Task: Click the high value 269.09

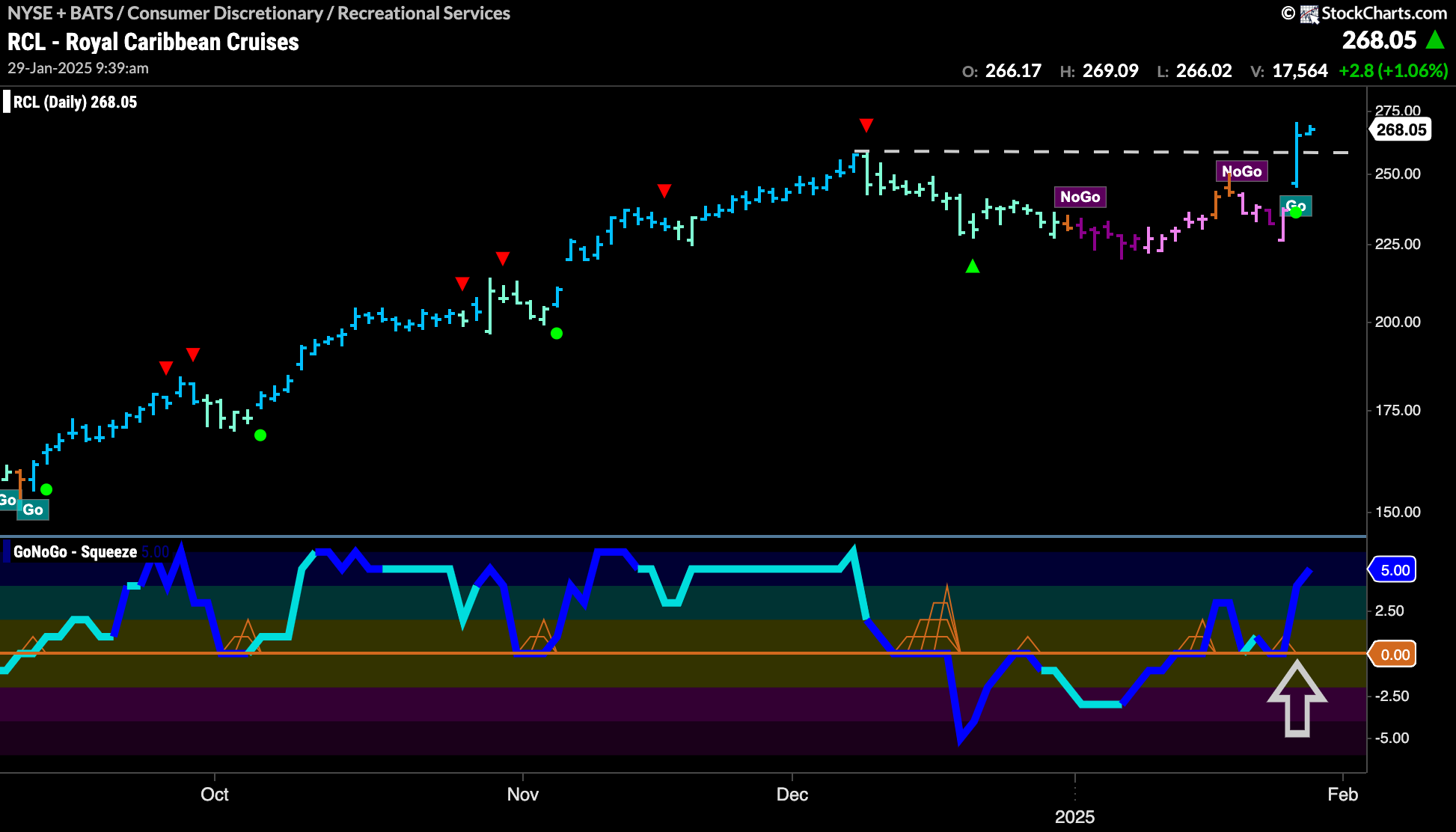Action: click(1110, 71)
